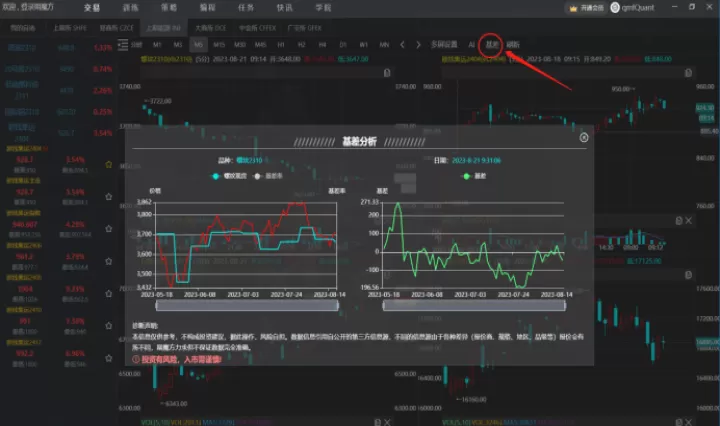The height and width of the screenshot is (426, 720).
Task: Select watchlist row showing 2.26%
Action: 57,90
